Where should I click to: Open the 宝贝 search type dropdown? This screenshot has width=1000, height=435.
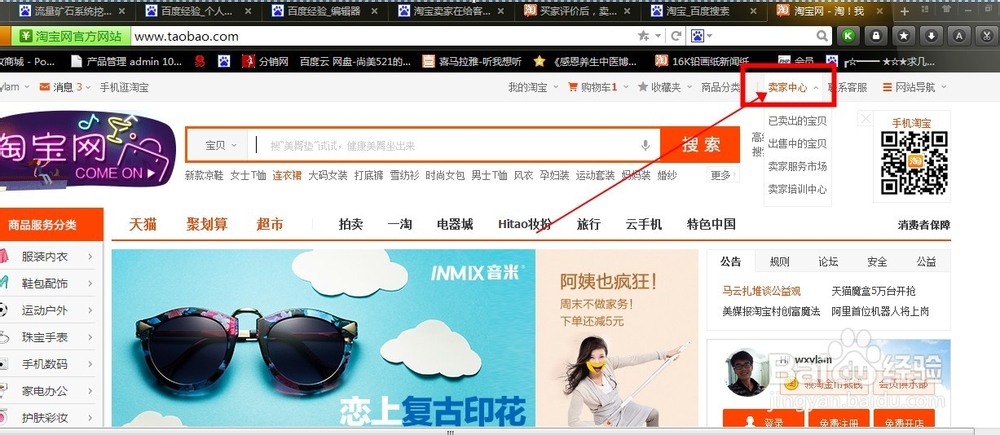(220, 145)
